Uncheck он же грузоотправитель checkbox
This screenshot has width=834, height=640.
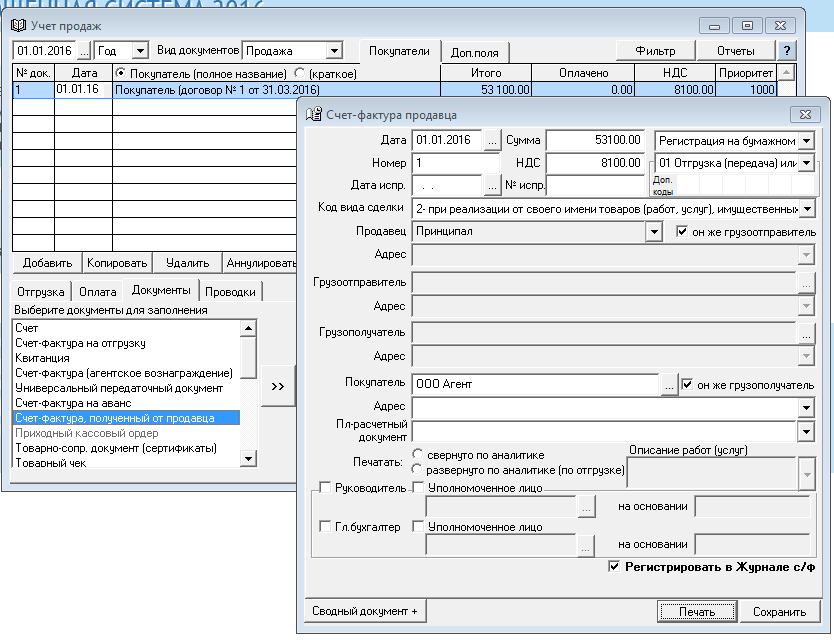pos(681,231)
